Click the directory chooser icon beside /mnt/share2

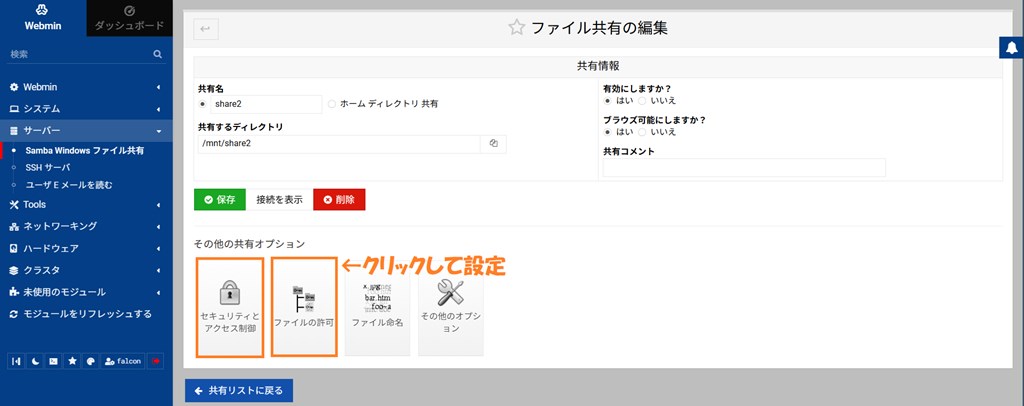[494, 144]
